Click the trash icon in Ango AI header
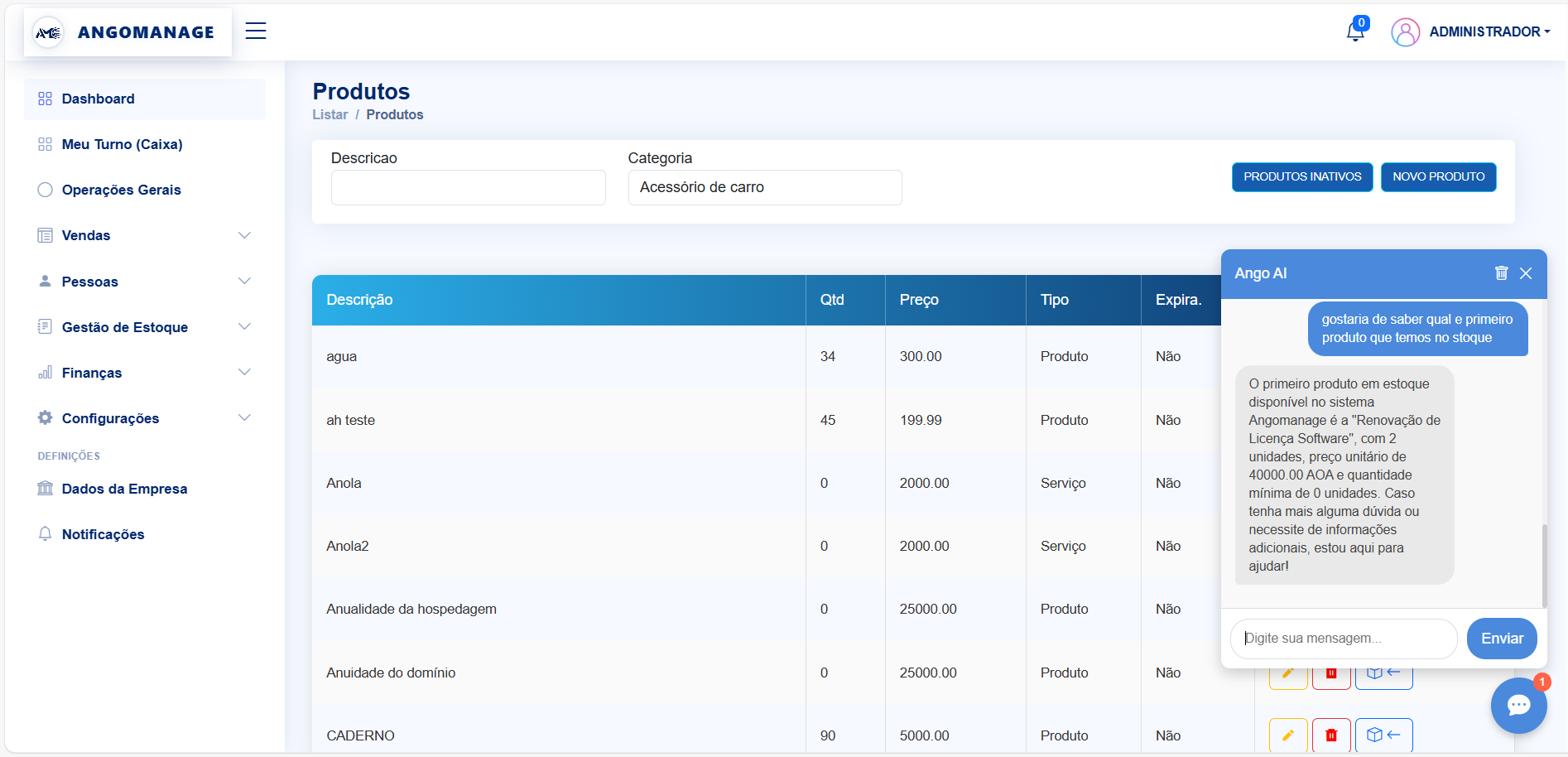Viewport: 1568px width, 757px height. pyautogui.click(x=1501, y=273)
